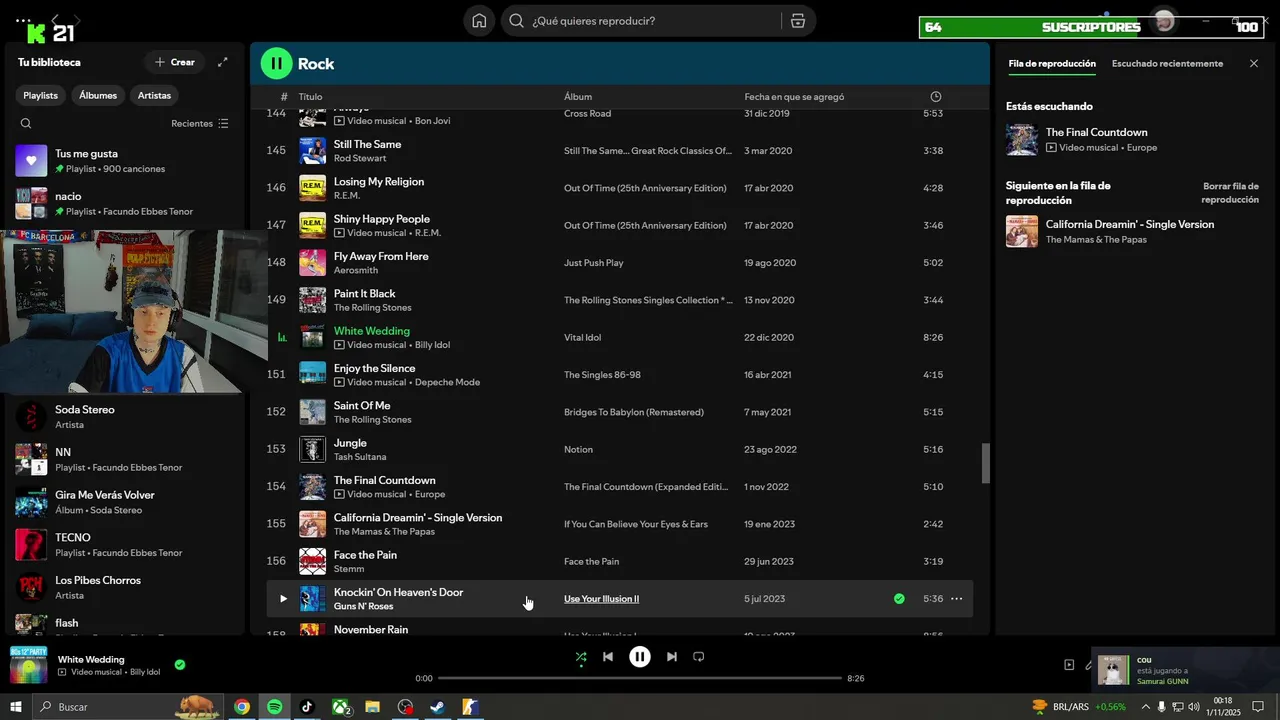Search inside Tu biblioteca with magnifier icon
Screen dimensions: 1280x720
tap(26, 123)
